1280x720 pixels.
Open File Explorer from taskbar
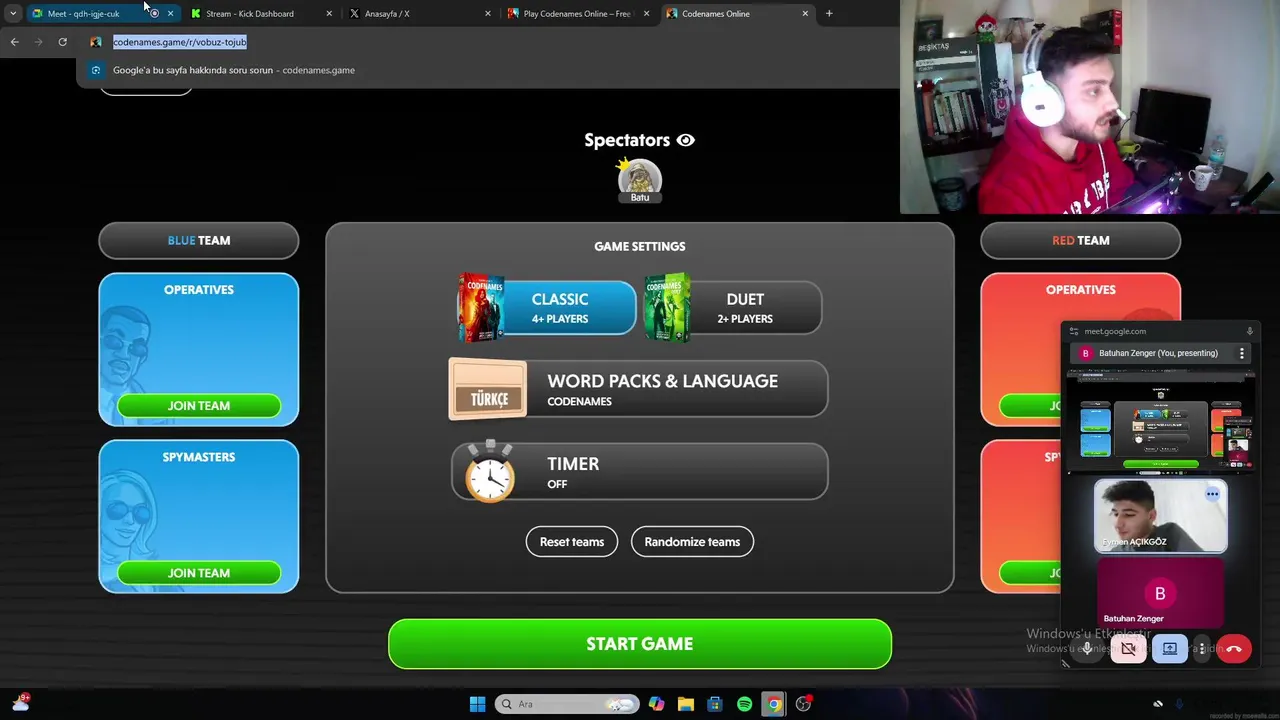[686, 704]
